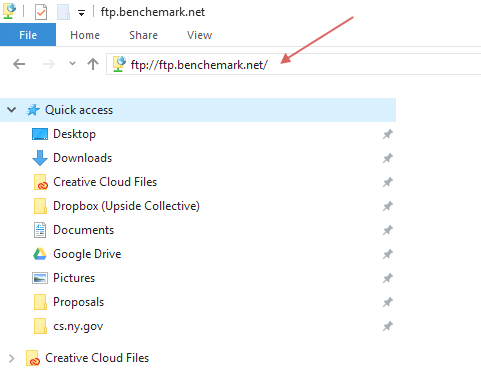The height and width of the screenshot is (375, 481).
Task: Go up one folder level
Action: (x=93, y=64)
